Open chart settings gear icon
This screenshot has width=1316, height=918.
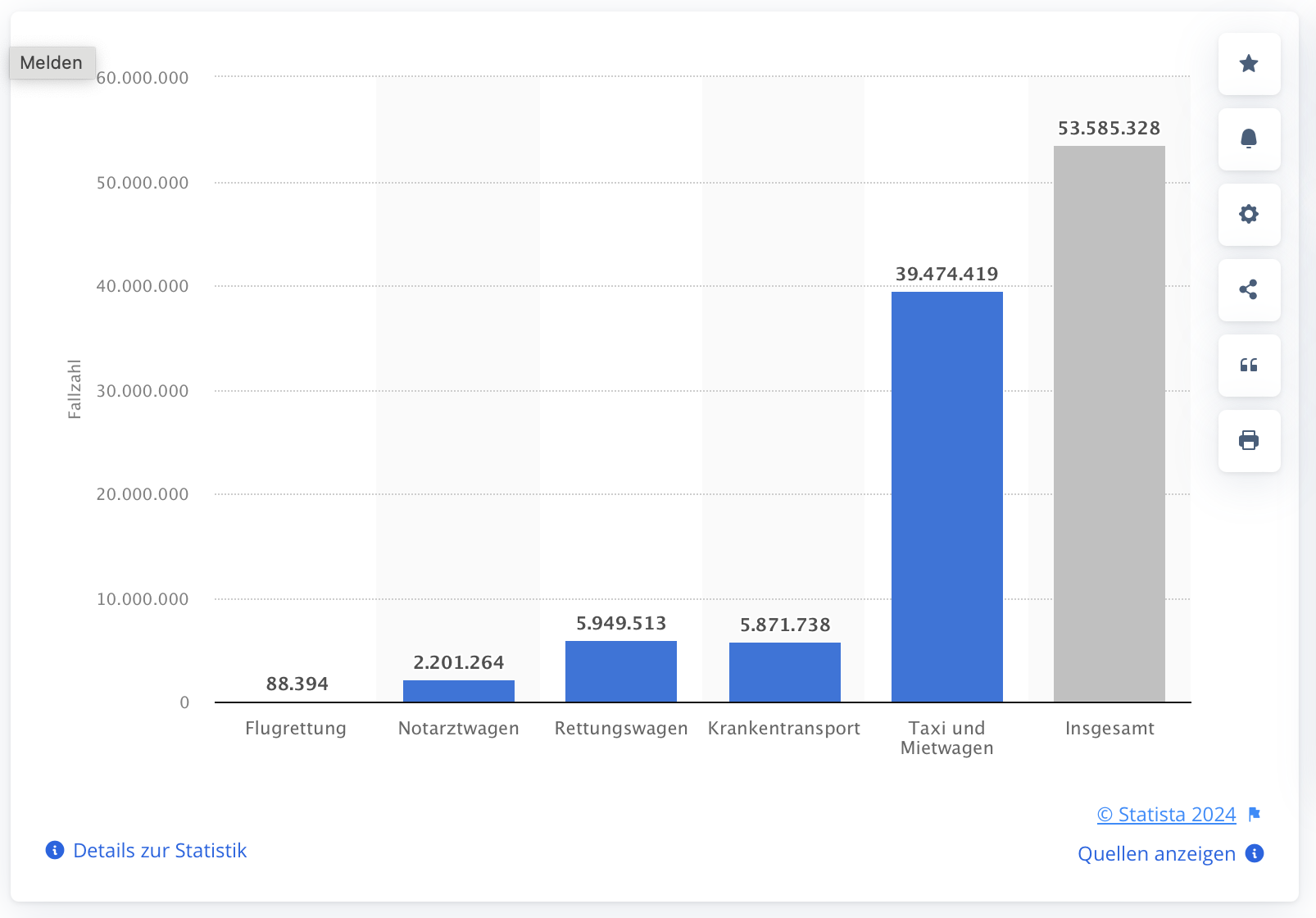point(1249,215)
